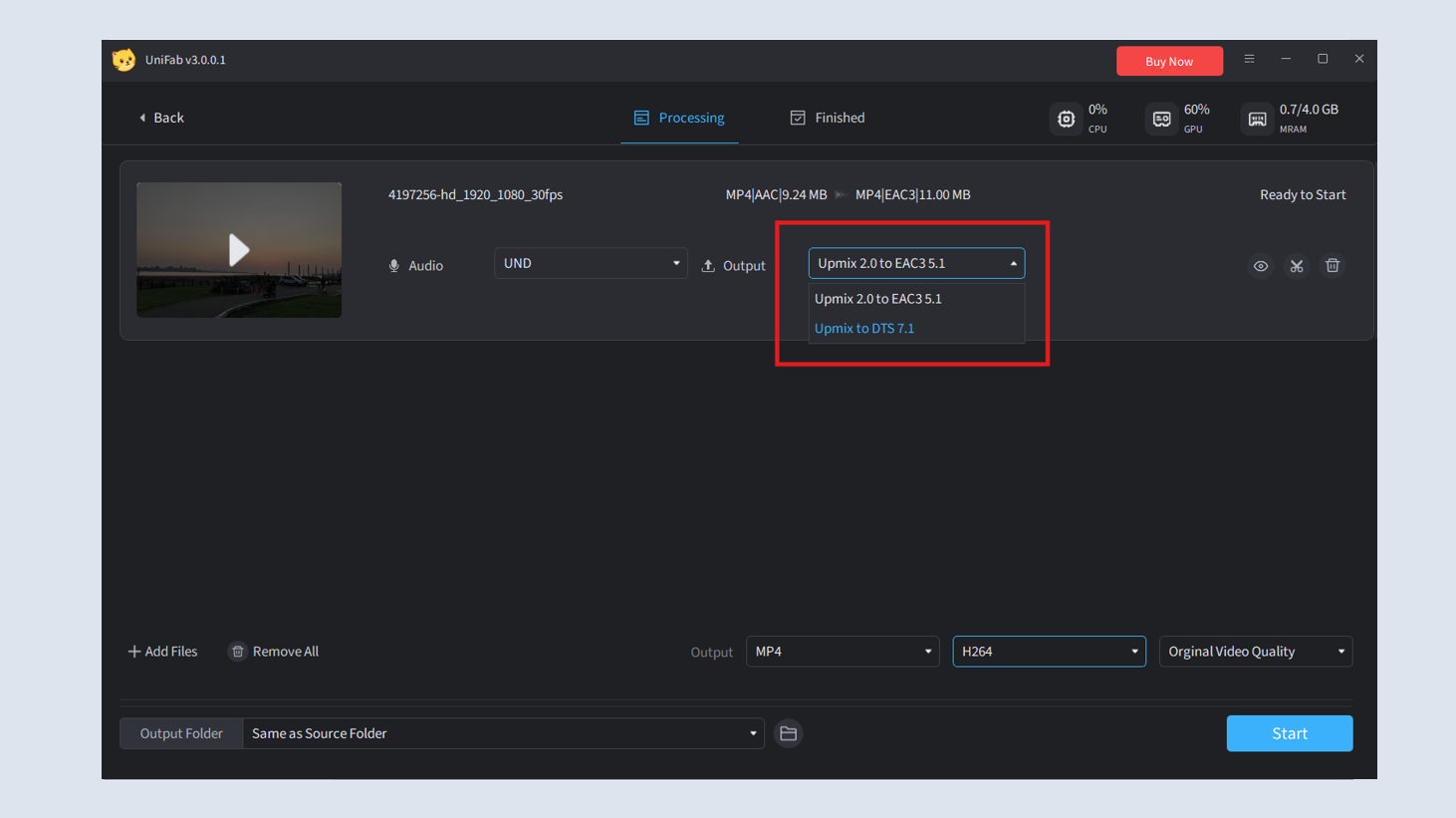Click the CPU usage indicator icon
This screenshot has height=818, width=1456.
pyautogui.click(x=1066, y=119)
